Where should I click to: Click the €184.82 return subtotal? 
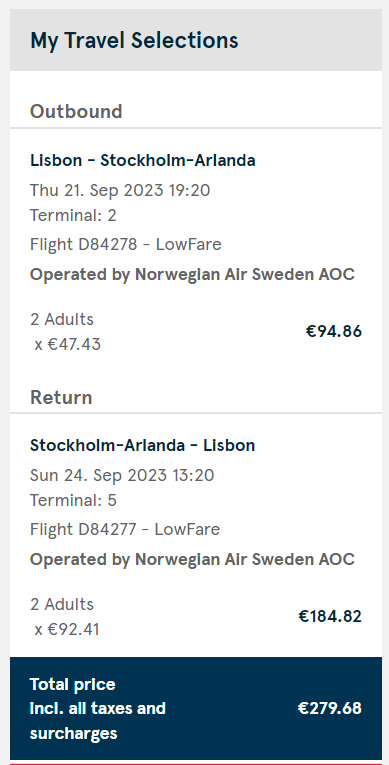click(x=330, y=616)
